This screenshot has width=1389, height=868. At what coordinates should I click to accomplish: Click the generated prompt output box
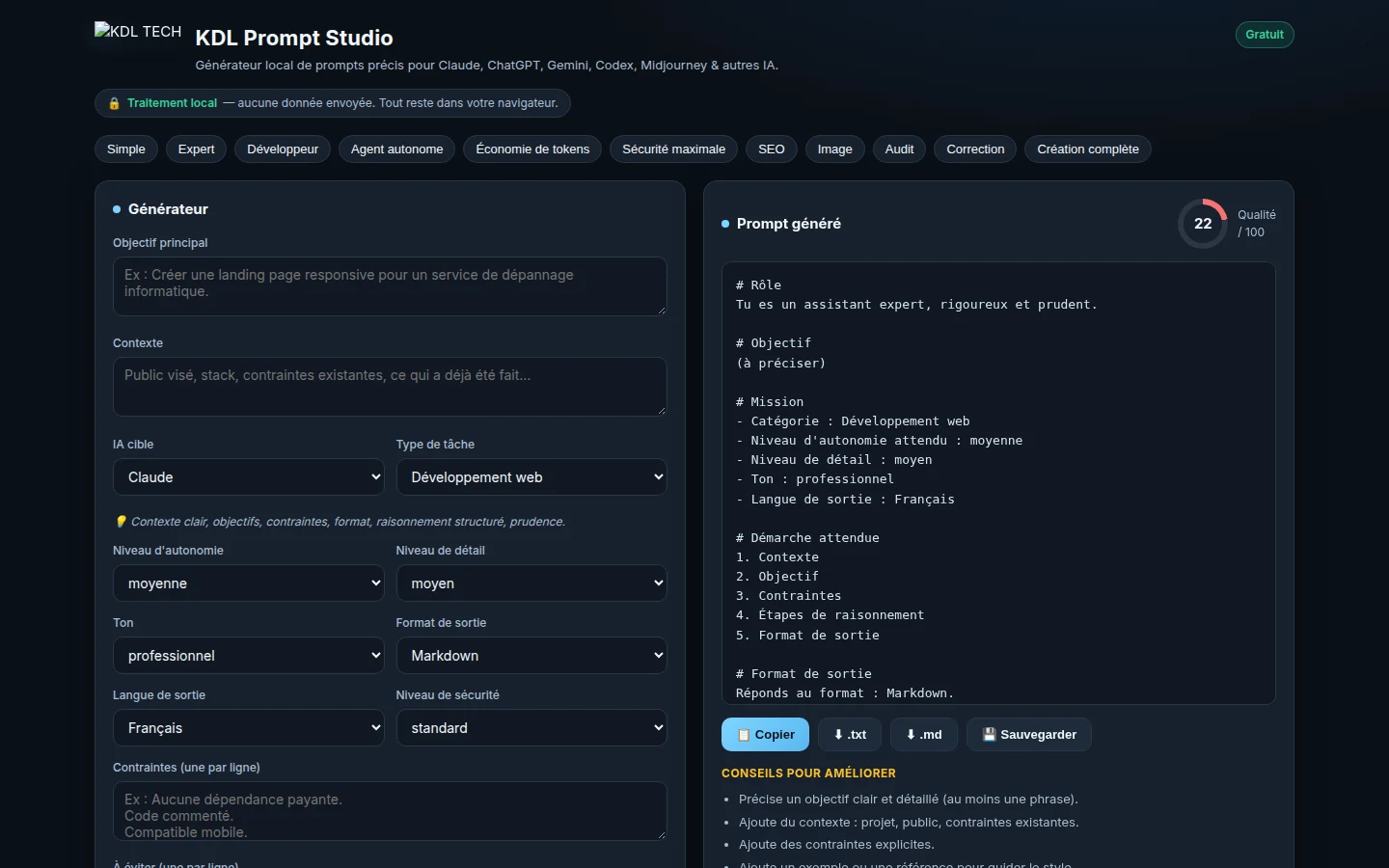998,483
